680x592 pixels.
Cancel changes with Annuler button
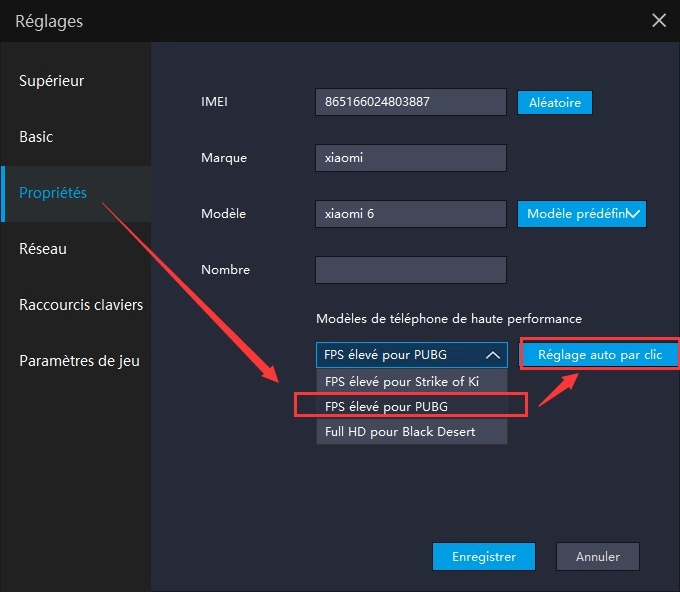tap(598, 556)
